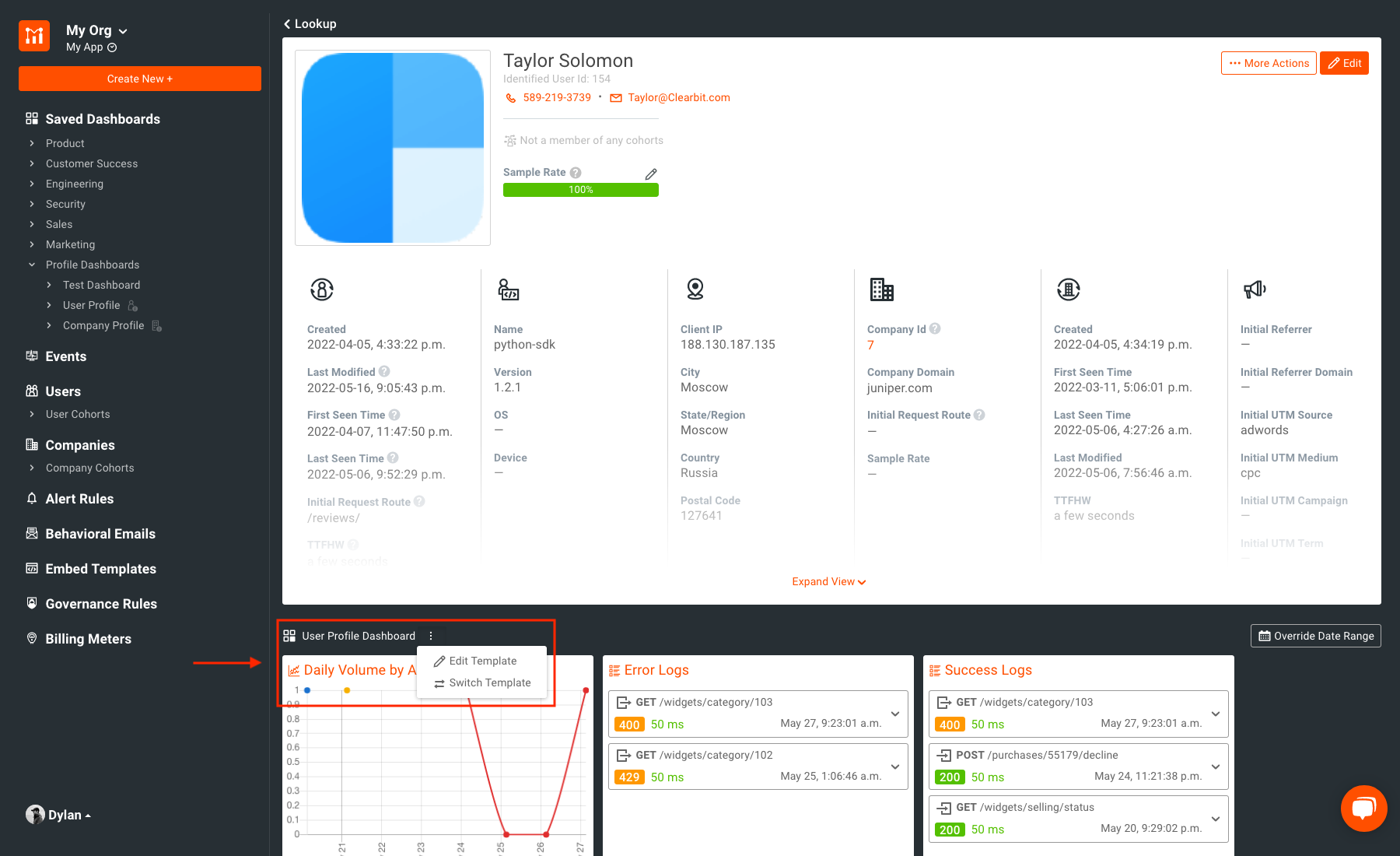This screenshot has width=1400, height=856.
Task: Click the Create New+ button
Action: coord(139,78)
